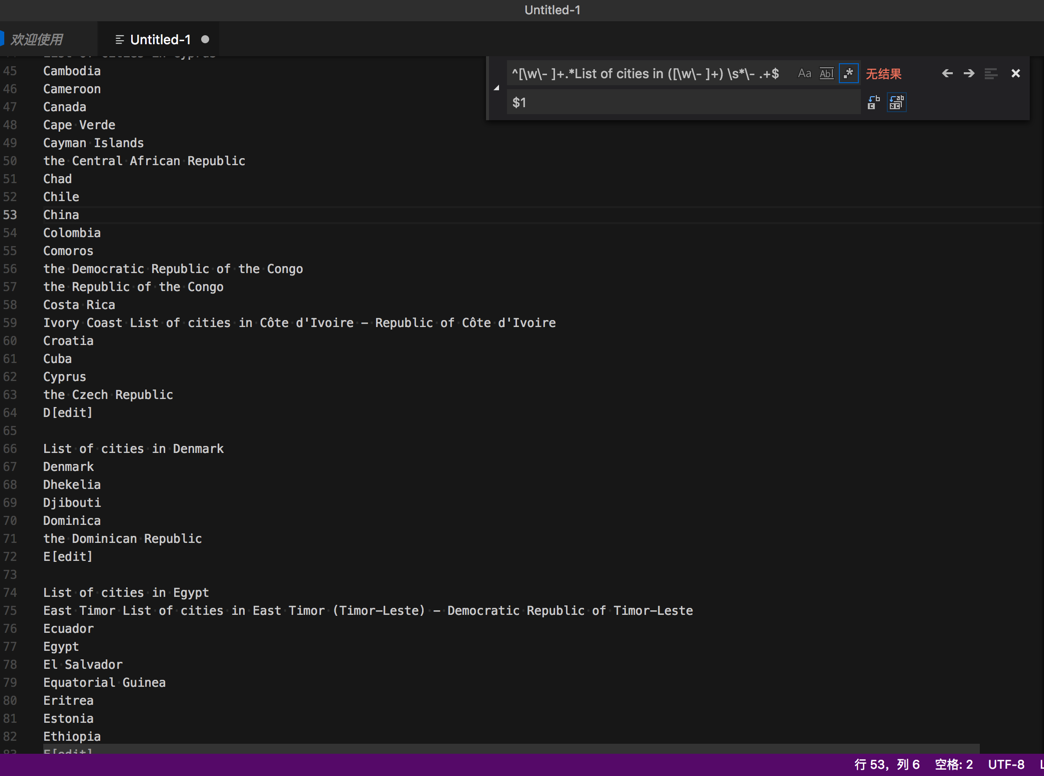Toggle Match Case in find widget
Viewport: 1044px width, 776px height.
pyautogui.click(x=804, y=74)
